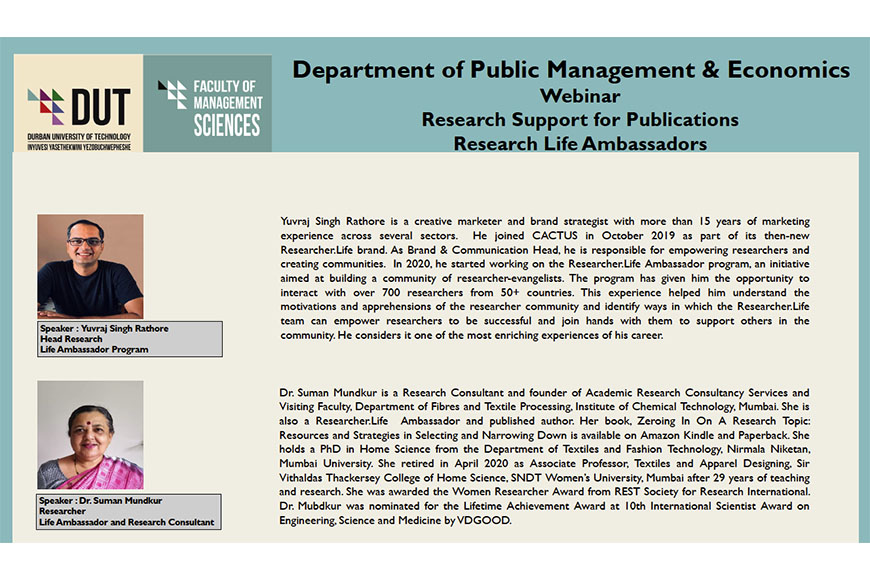
Task: Click "INYUVESI YASETHEKWINI YEZOBUCHWEPHESHE" under the DUT logo
Action: click(x=79, y=147)
